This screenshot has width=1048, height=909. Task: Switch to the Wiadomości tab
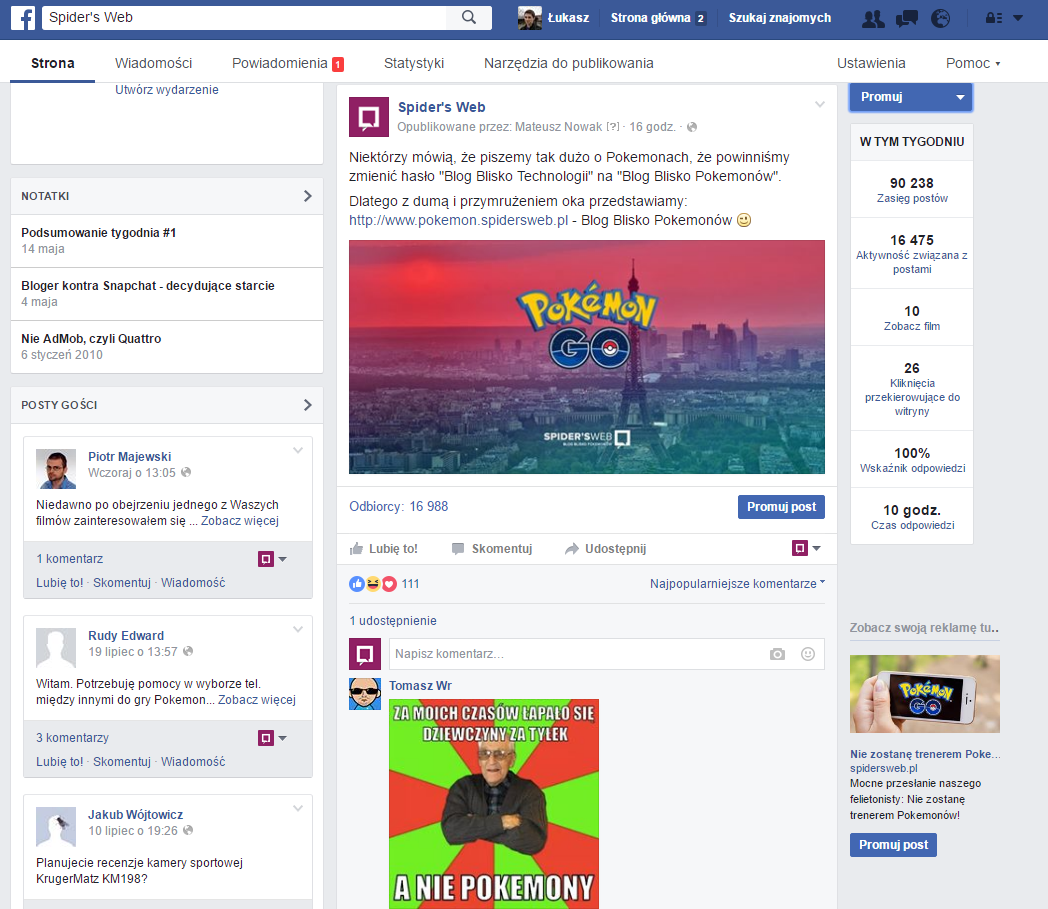[x=153, y=63]
